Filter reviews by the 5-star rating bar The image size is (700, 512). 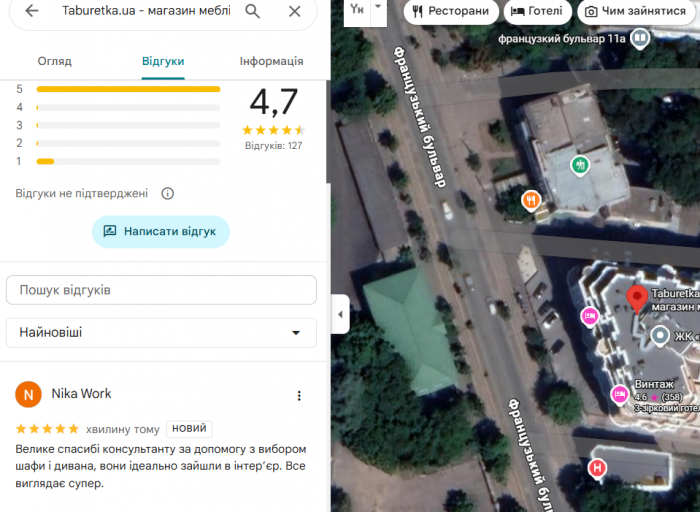[x=128, y=89]
